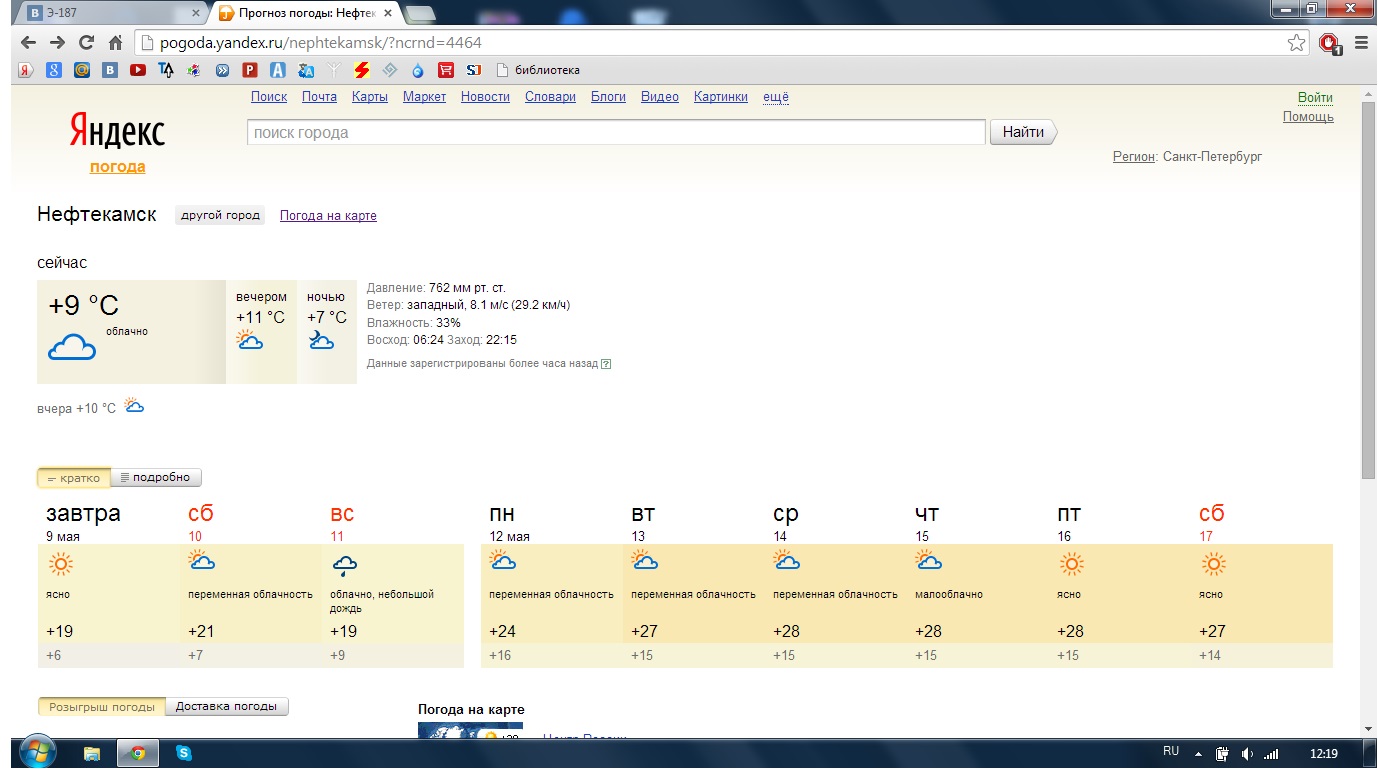Select the Розыгрыш погоды tab
Viewport: 1378px width, 769px height.
coord(102,707)
